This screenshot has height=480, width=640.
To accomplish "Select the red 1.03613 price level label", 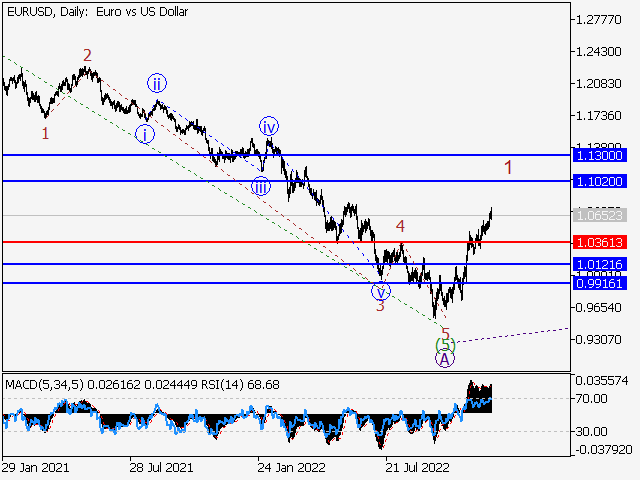I will (x=600, y=242).
